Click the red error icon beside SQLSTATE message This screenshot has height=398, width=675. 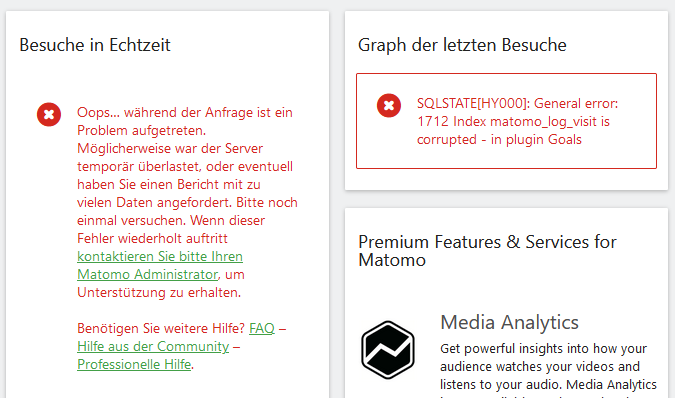tap(389, 105)
